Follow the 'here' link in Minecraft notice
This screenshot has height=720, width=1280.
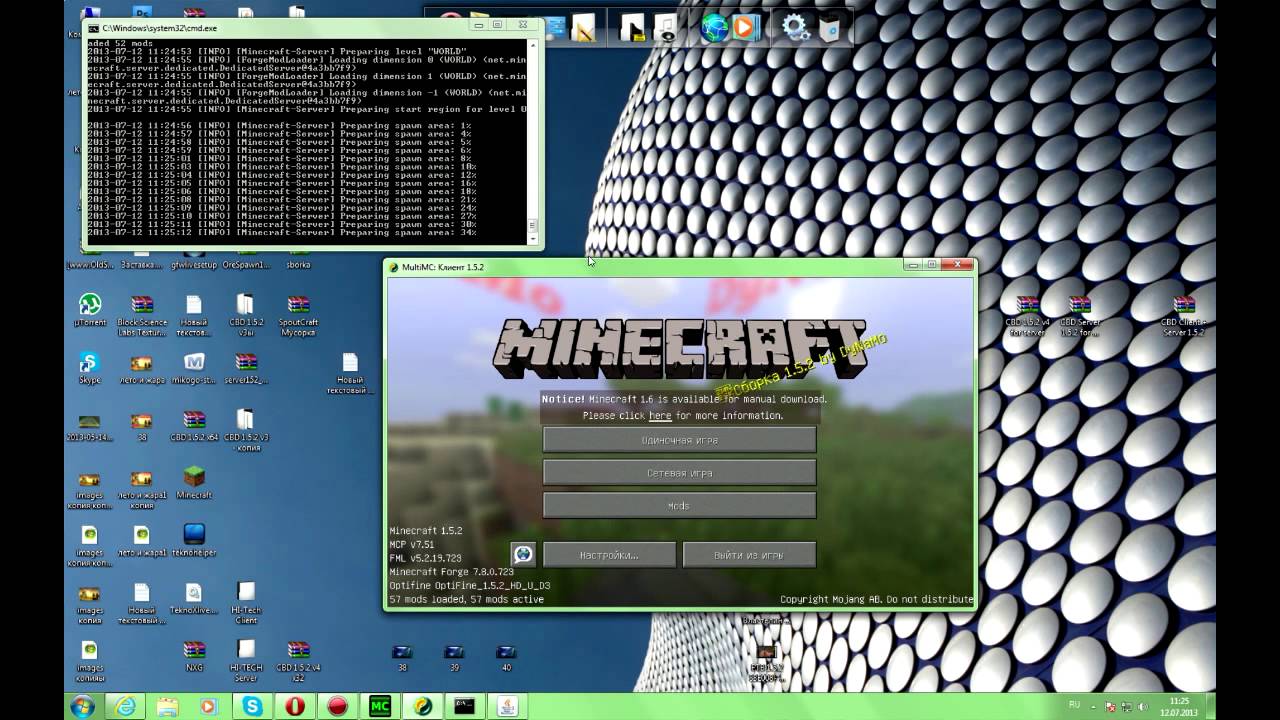[x=660, y=416]
